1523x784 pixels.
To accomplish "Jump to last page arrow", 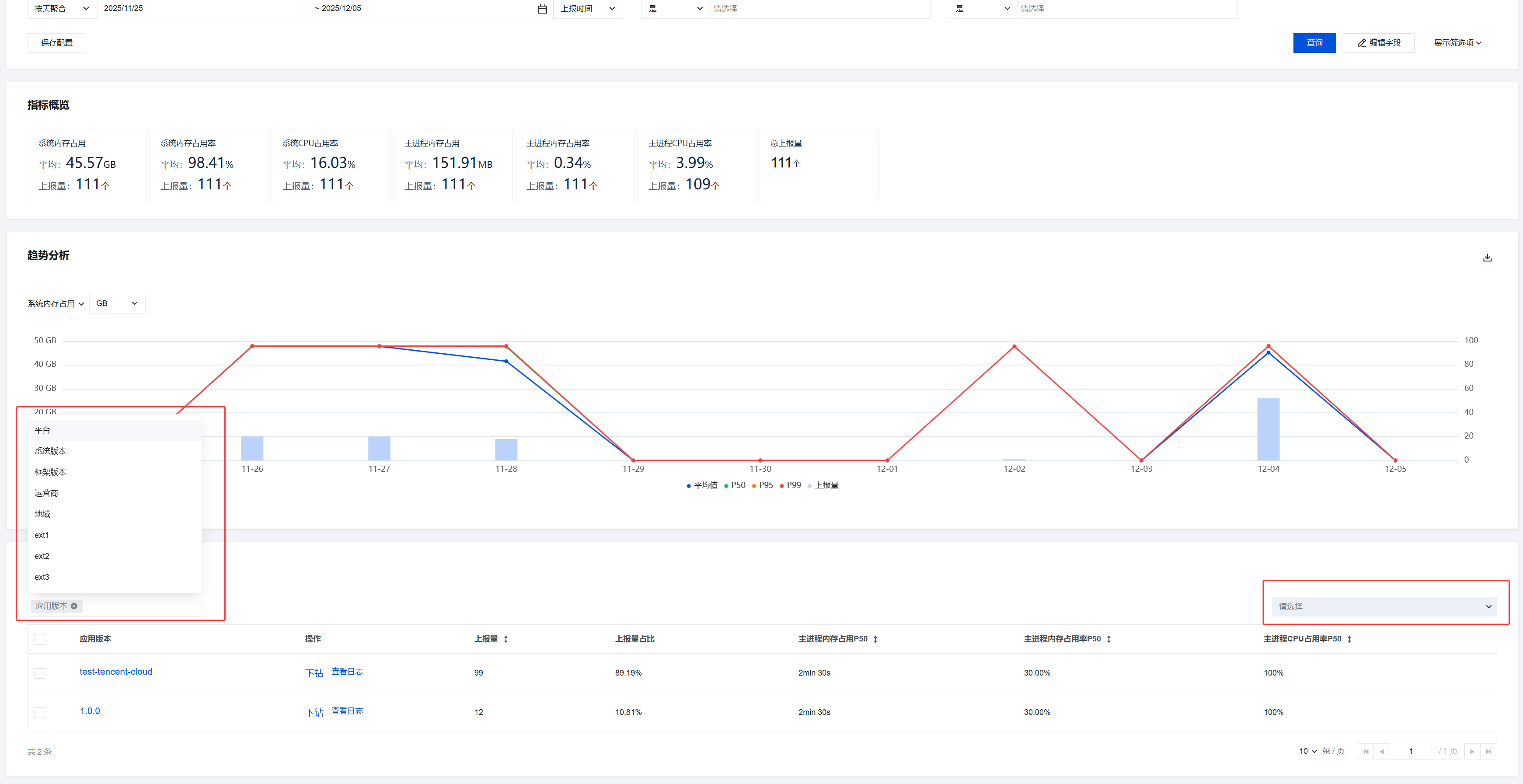I will click(1488, 752).
